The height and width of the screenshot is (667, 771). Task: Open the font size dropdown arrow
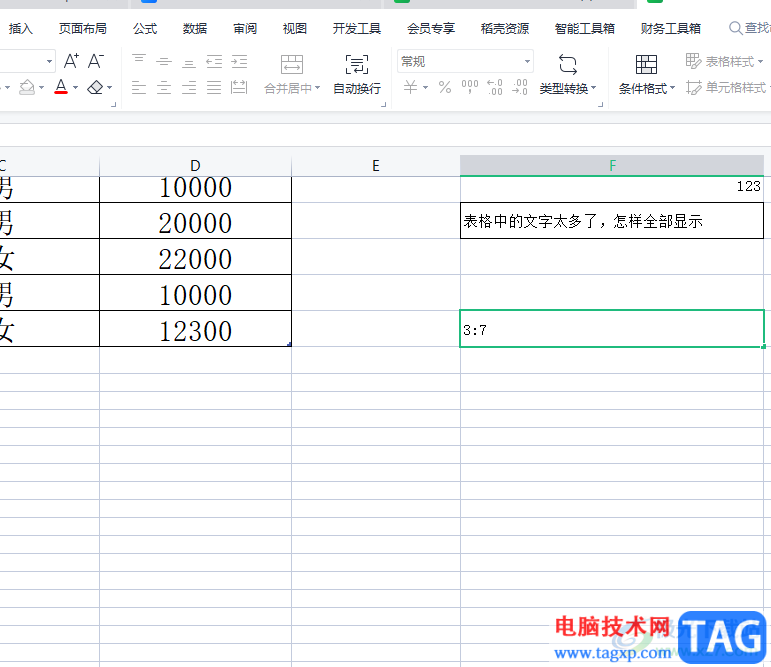pos(49,61)
